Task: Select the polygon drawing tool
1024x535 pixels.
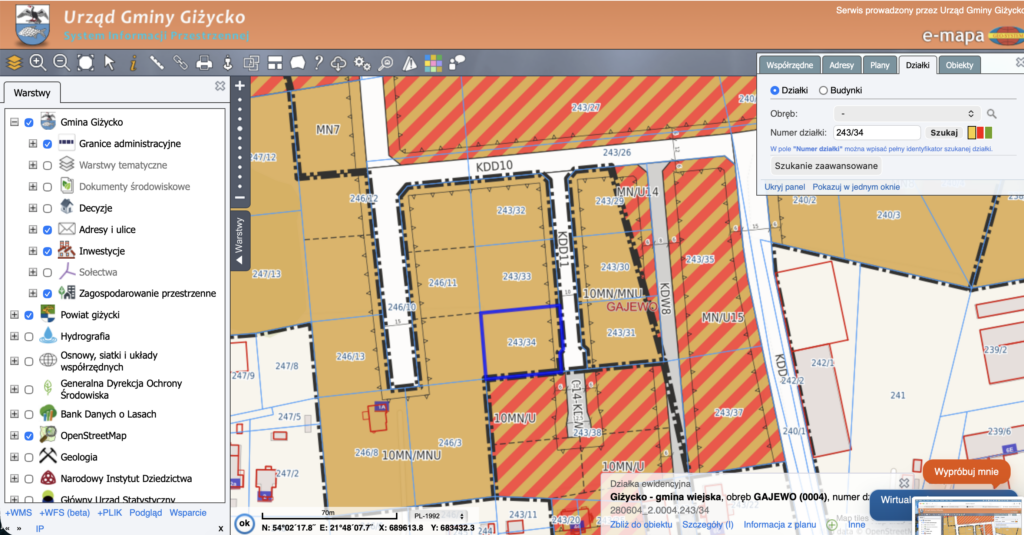Action: [298, 63]
